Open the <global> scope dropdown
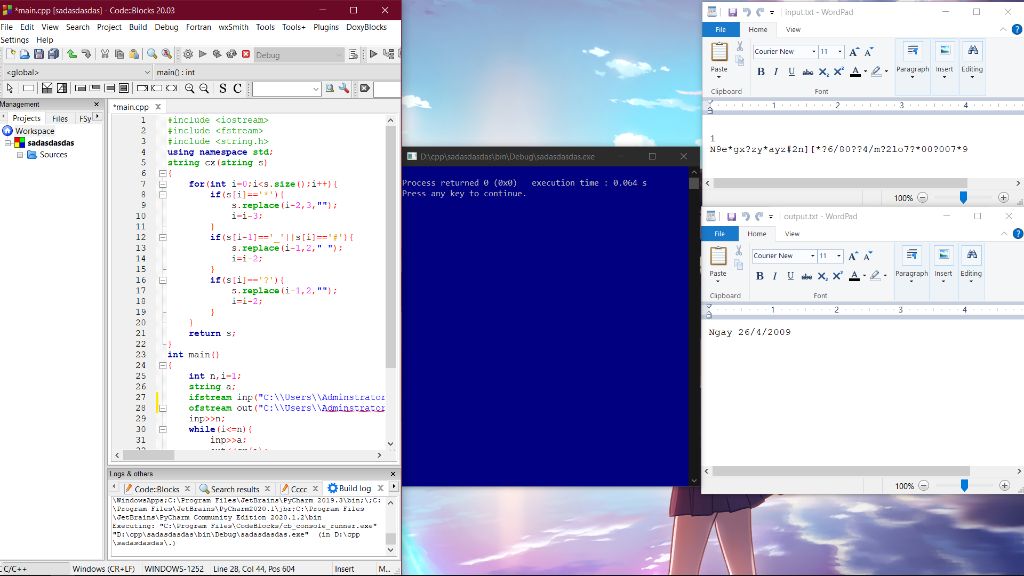Screen dimensions: 1024x576 pos(78,72)
